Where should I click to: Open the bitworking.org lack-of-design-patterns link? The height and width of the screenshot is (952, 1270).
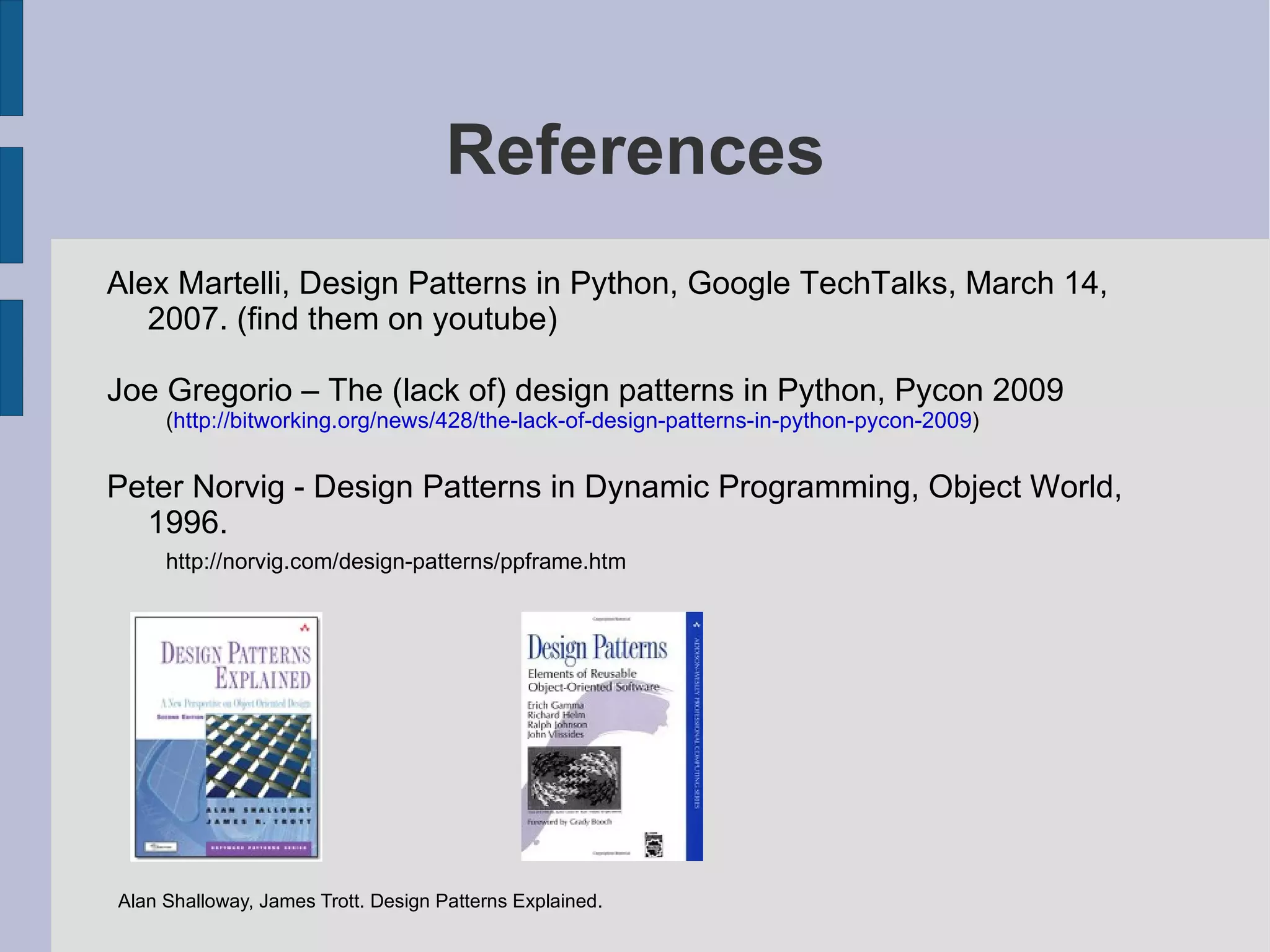(x=572, y=421)
